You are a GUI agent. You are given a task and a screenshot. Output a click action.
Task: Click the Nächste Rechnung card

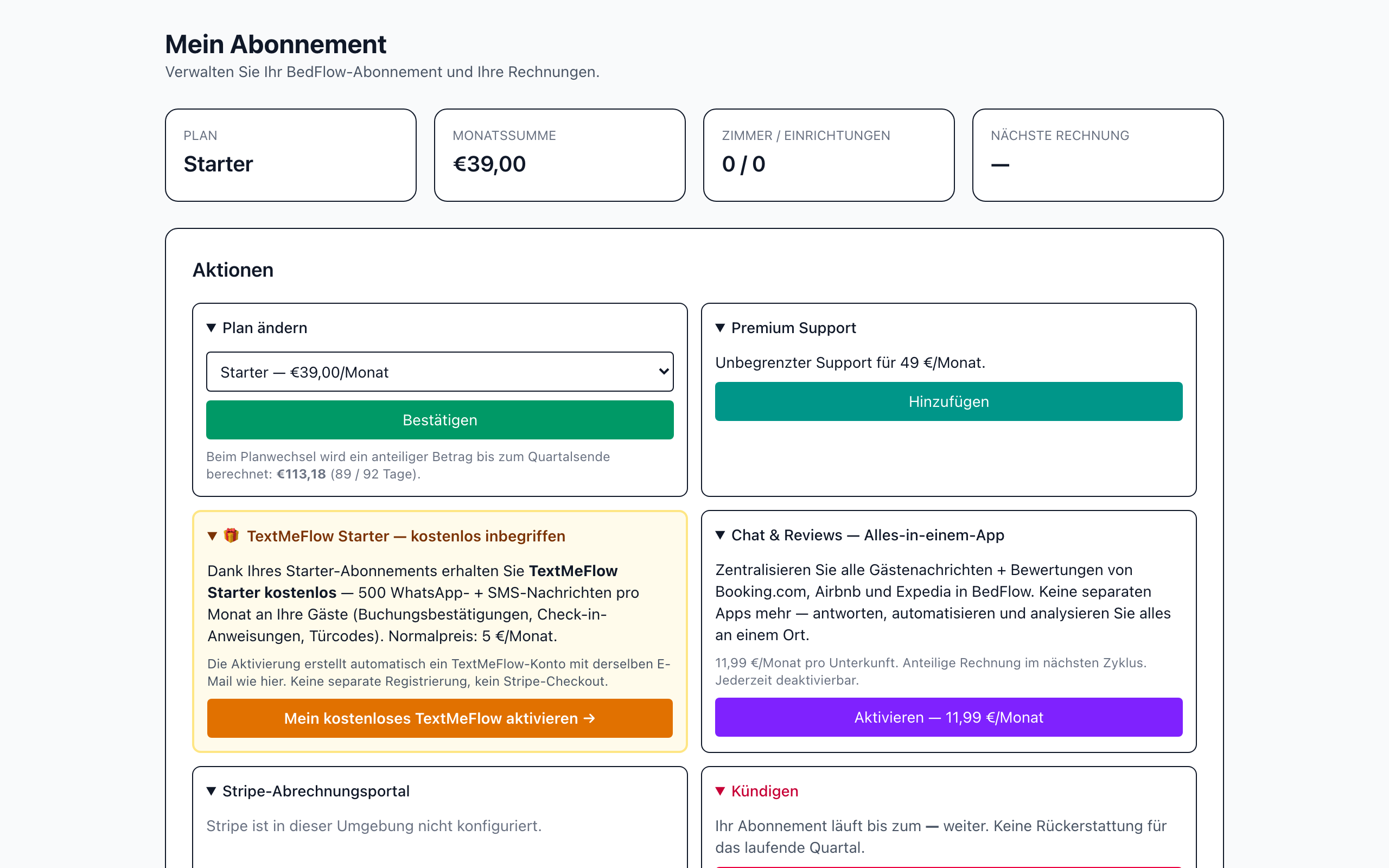pos(1098,155)
